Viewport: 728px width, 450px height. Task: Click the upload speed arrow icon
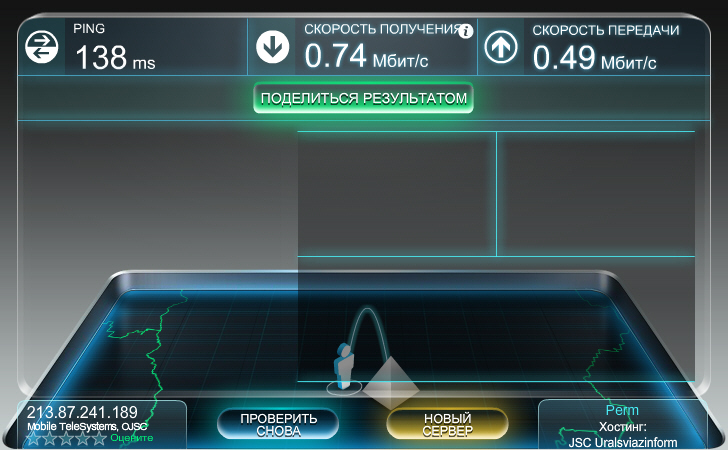pos(500,47)
